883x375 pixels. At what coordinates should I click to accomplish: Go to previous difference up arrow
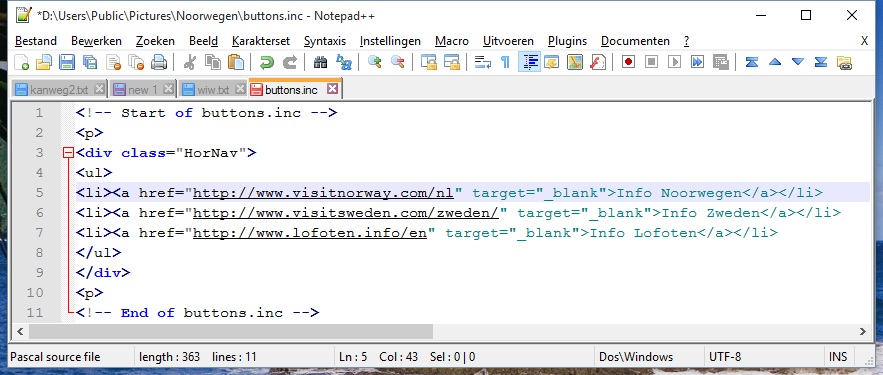pyautogui.click(x=775, y=61)
